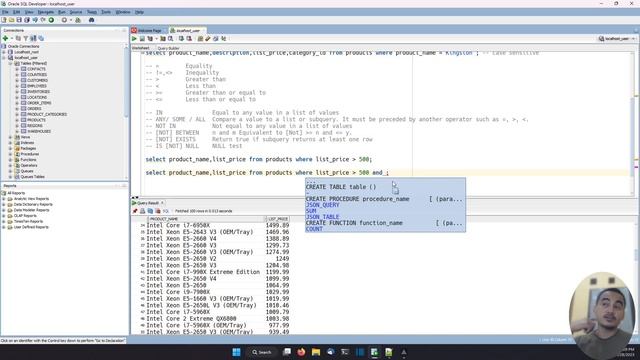Open File Explorer from the taskbar
This screenshot has width=640, height=360.
coord(316,352)
